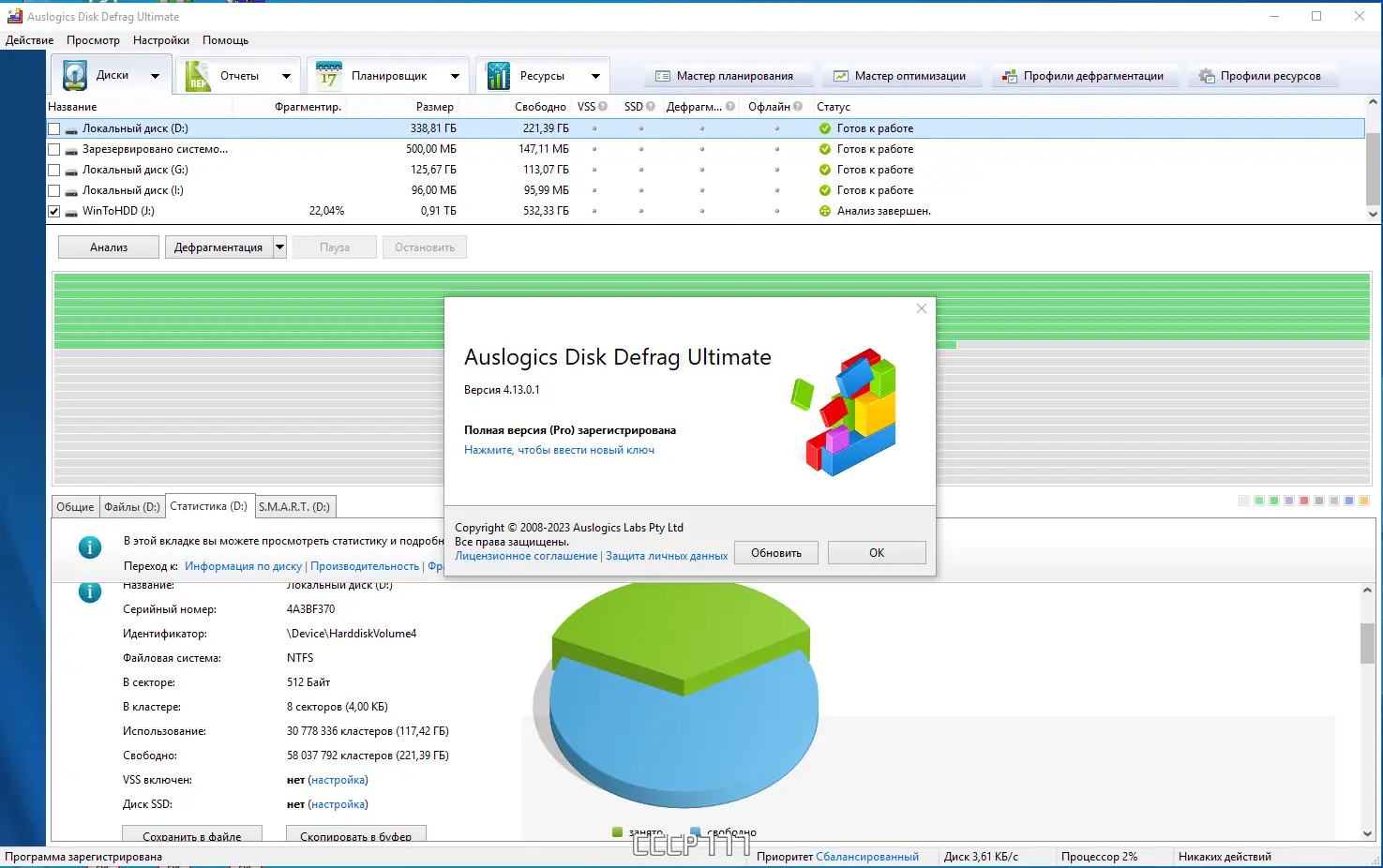Click the Профили дефрагментации icon
The height and width of the screenshot is (868, 1383).
coord(1010,76)
